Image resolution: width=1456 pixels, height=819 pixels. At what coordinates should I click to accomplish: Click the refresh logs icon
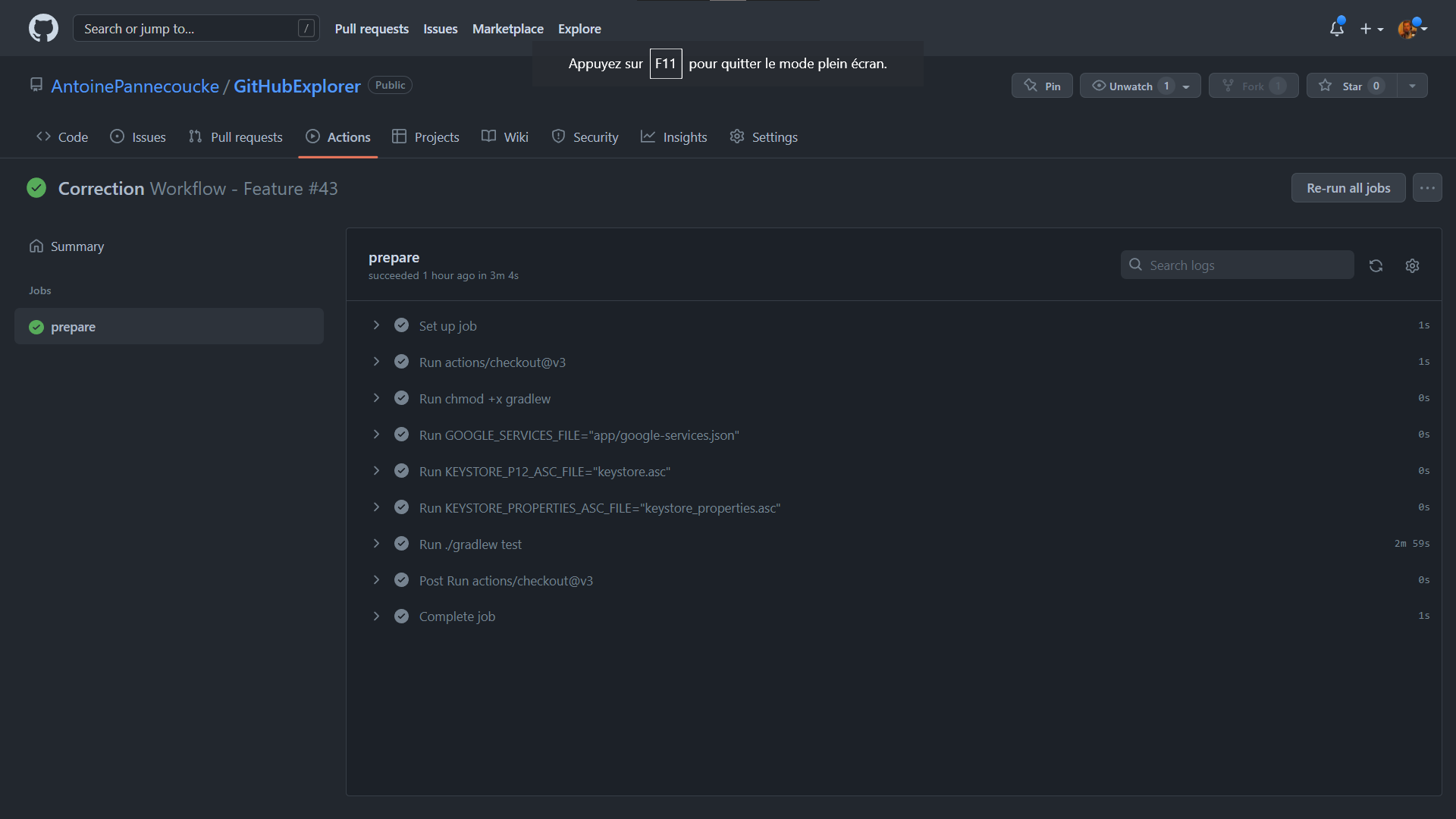click(1376, 265)
